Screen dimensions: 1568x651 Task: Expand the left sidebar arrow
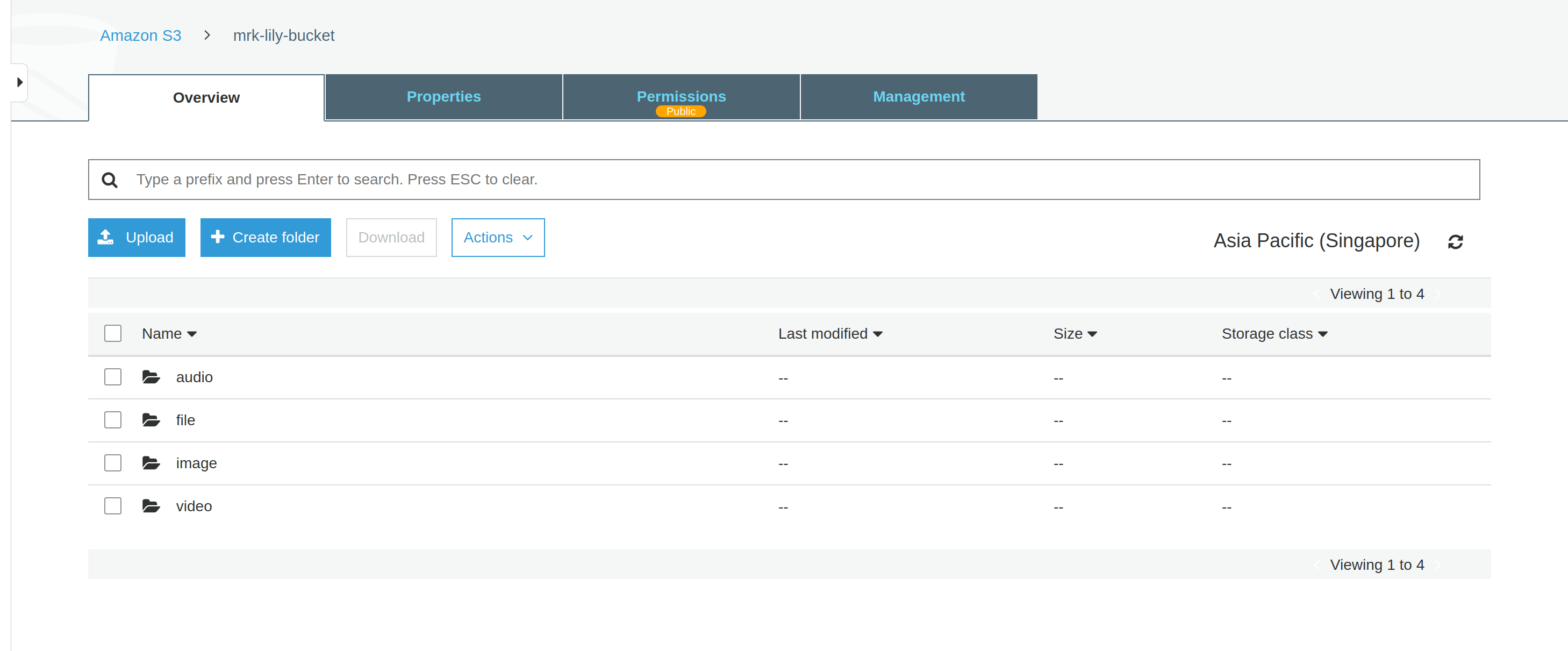coord(19,82)
